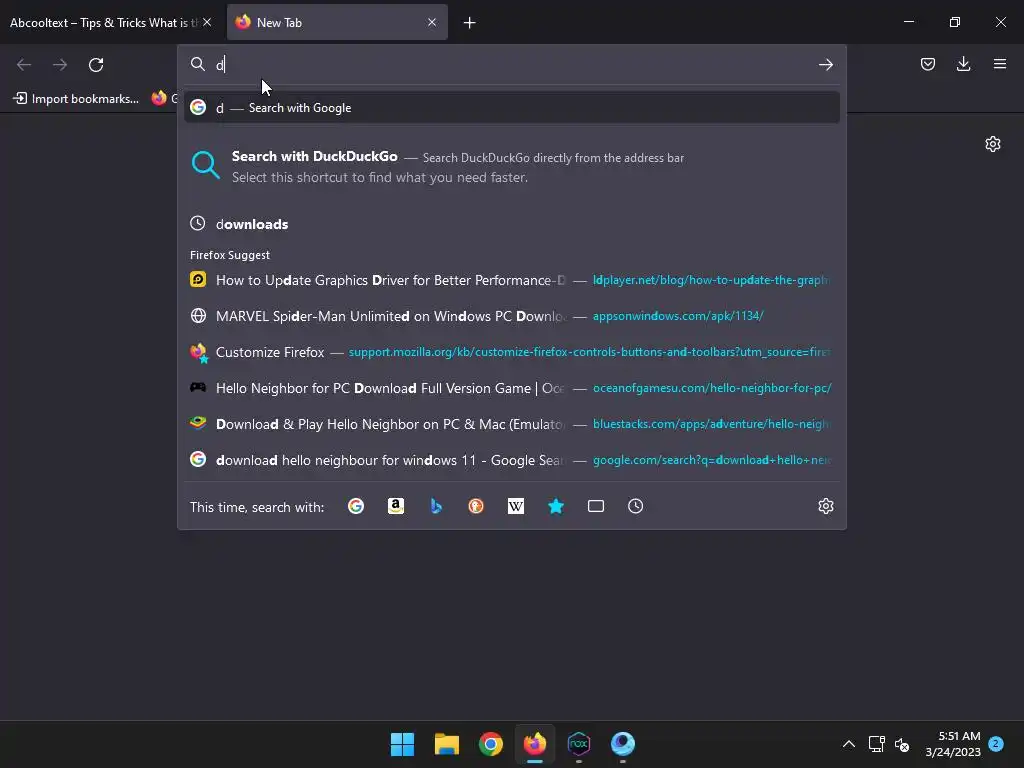1024x768 pixels.
Task: Go forward with the forward arrow
Action: 60,65
